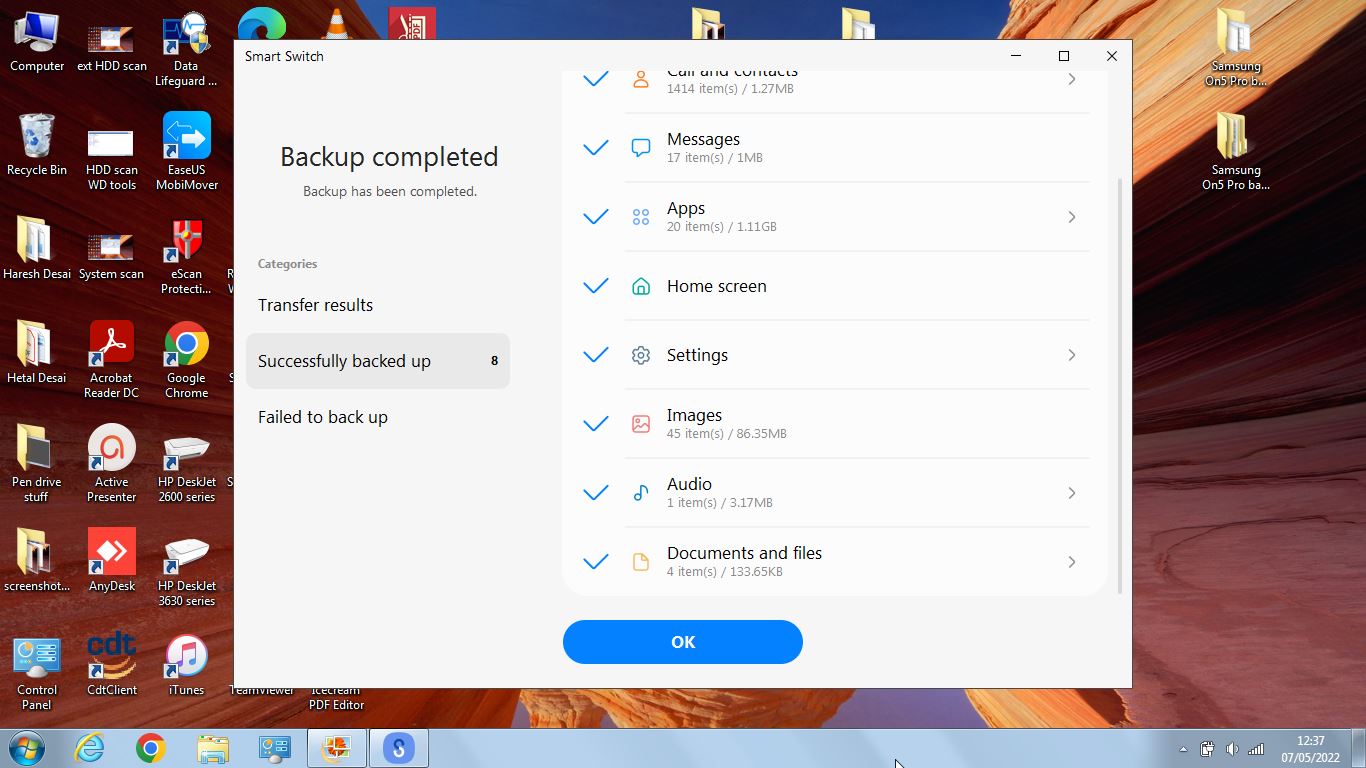Click the "Backup completed" heading
The width and height of the screenshot is (1366, 768).
[389, 157]
